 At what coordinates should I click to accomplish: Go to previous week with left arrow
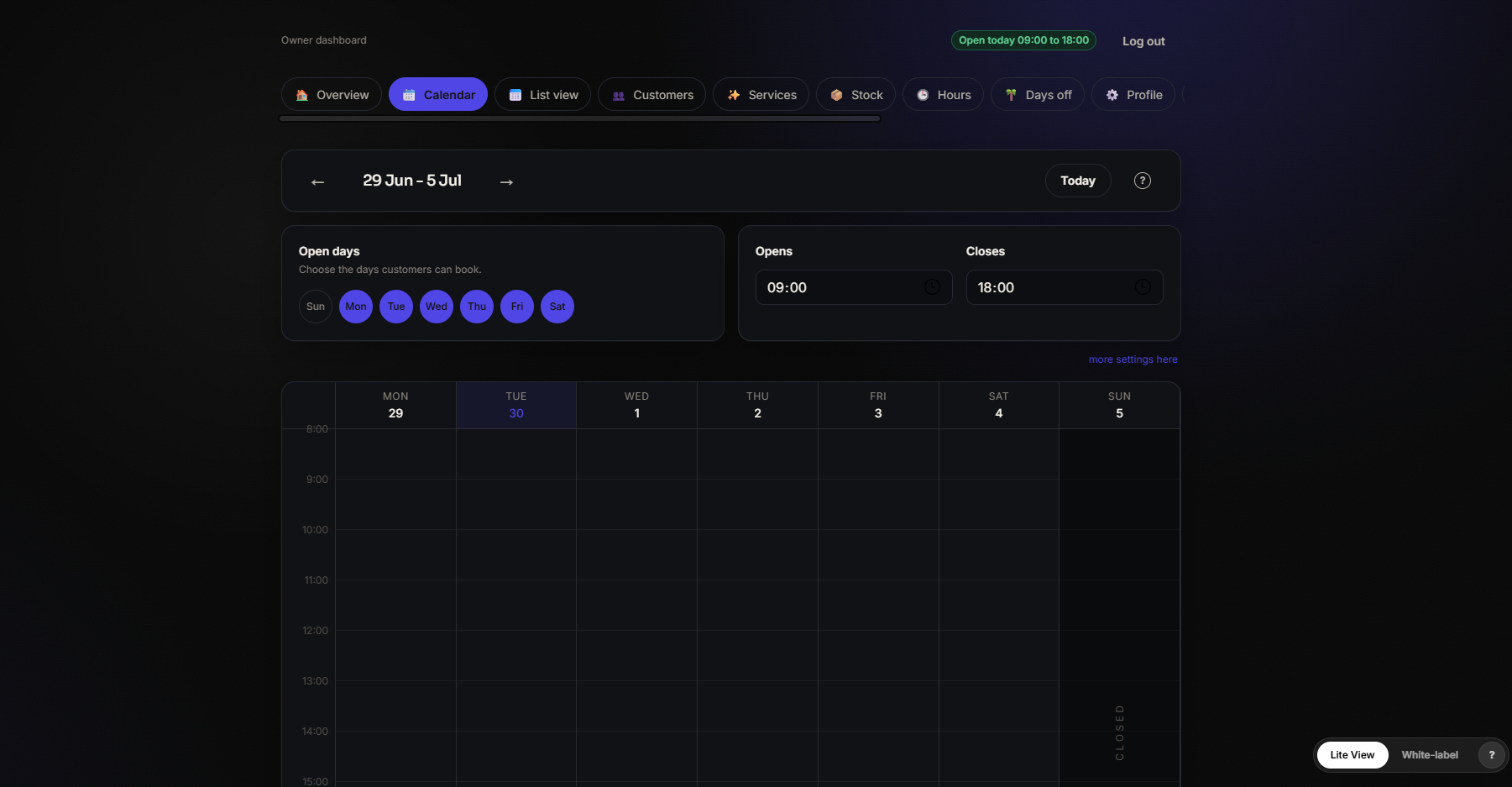tap(317, 181)
